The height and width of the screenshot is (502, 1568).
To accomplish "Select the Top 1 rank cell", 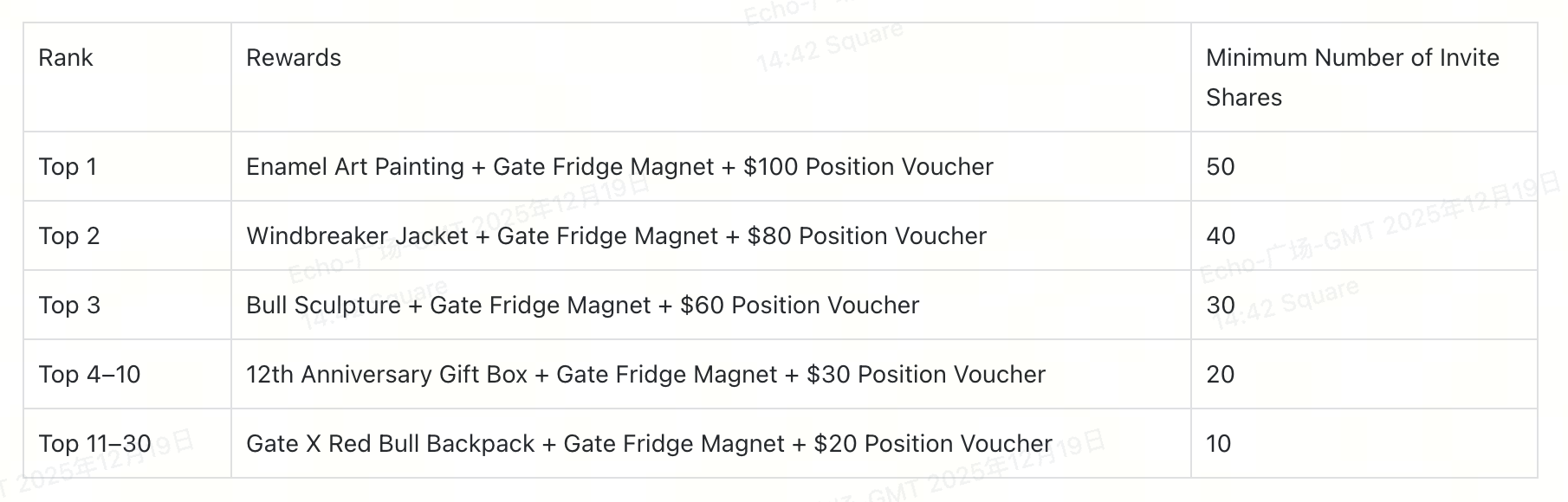I will [x=68, y=167].
